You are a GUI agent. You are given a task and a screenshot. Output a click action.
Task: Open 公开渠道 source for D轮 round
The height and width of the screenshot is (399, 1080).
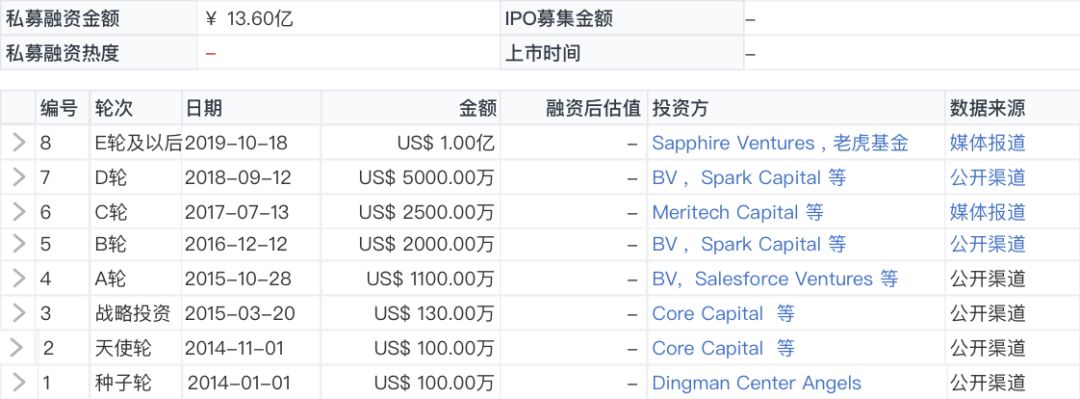[x=988, y=178]
